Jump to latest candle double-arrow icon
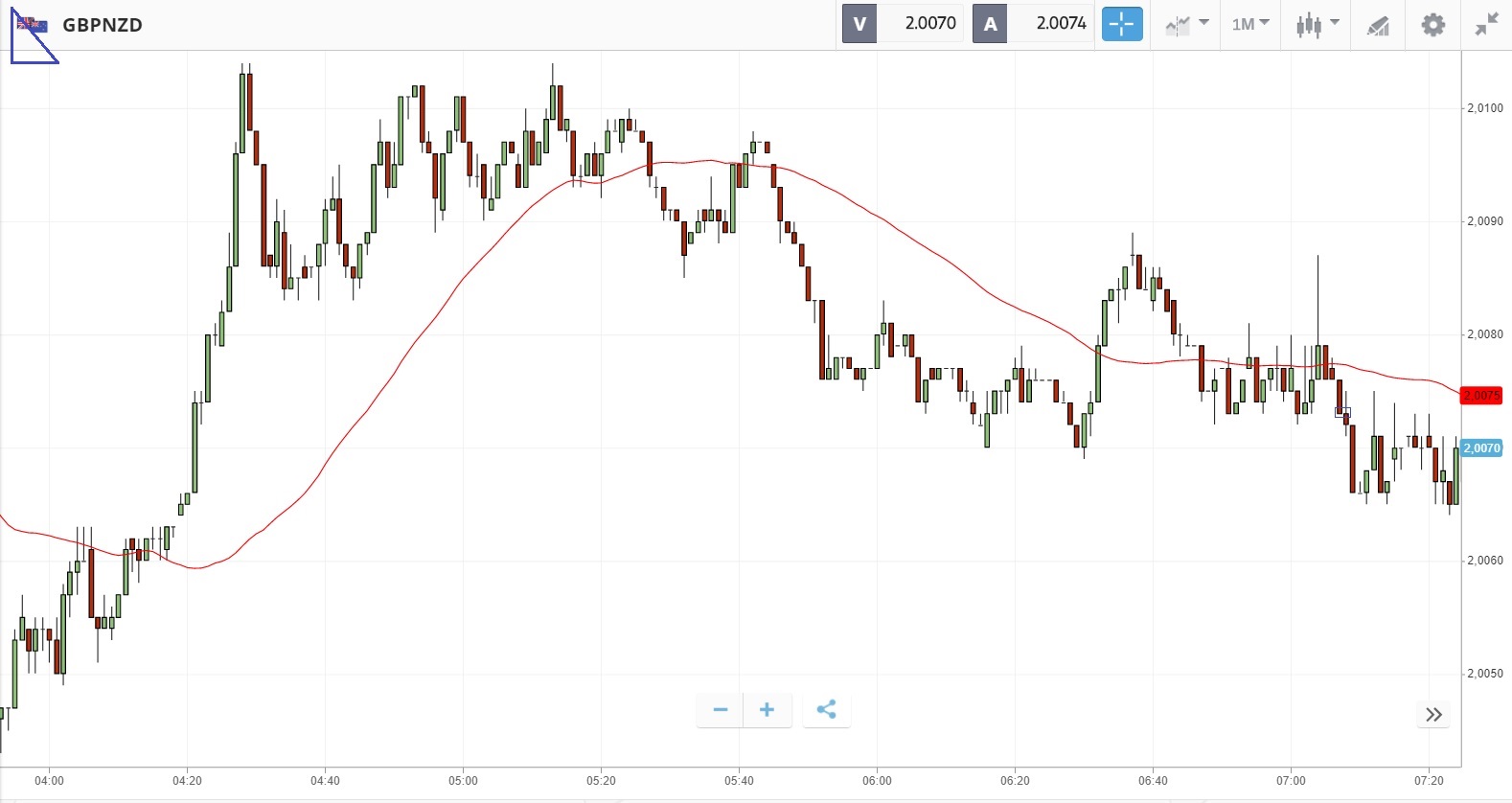Image resolution: width=1512 pixels, height=803 pixels. tap(1433, 715)
